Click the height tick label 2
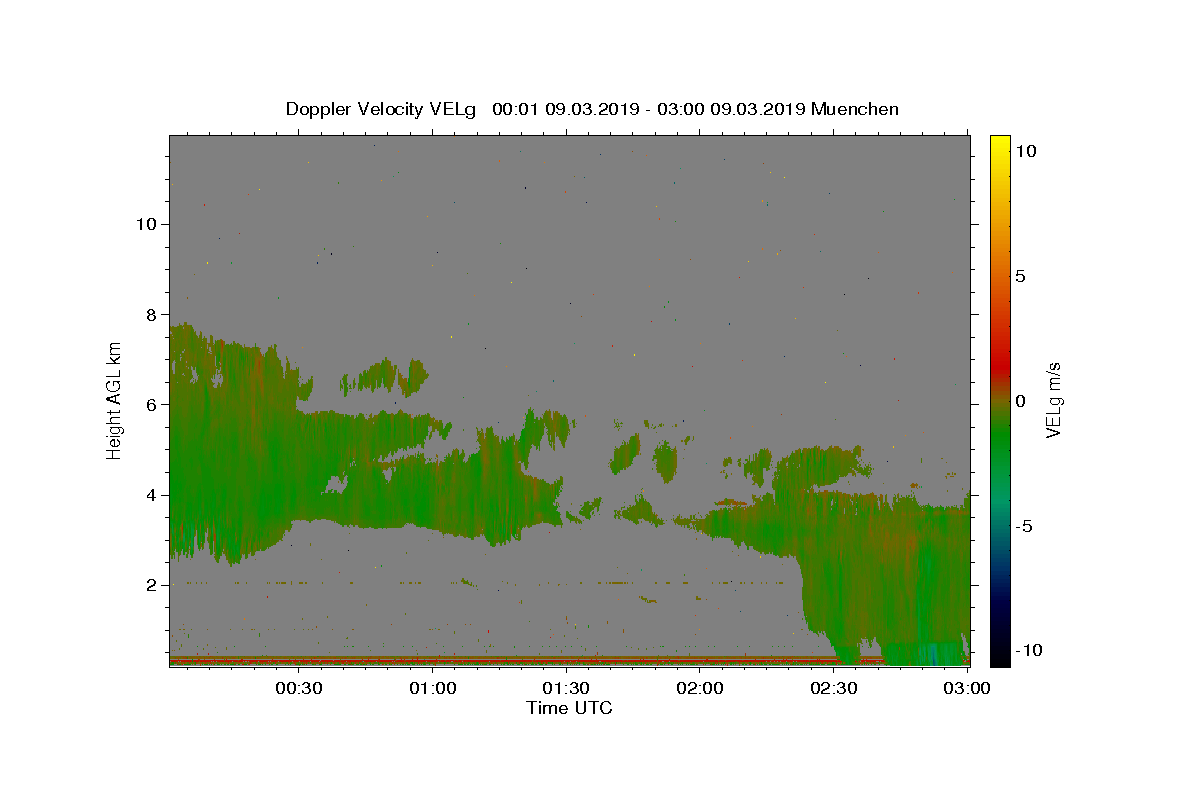1200x800 pixels. 150,585
